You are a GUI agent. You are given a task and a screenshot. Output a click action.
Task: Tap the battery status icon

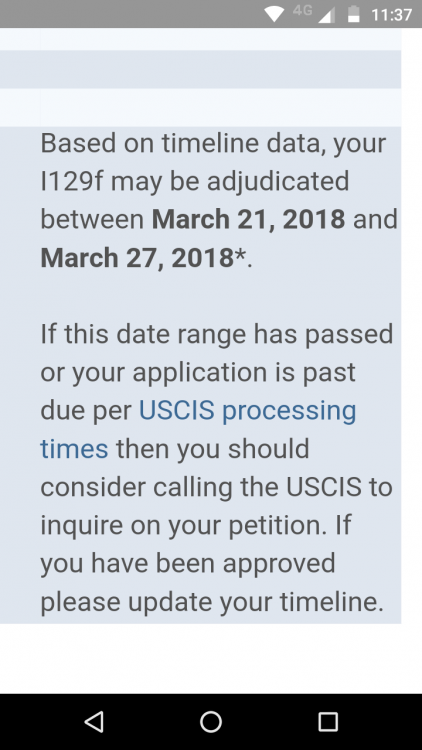354,14
